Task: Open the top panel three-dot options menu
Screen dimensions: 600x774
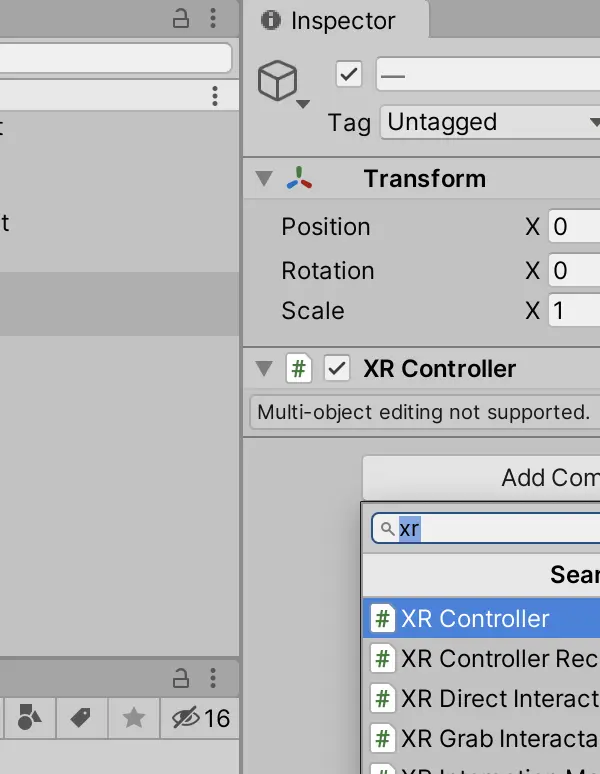Action: point(213,18)
